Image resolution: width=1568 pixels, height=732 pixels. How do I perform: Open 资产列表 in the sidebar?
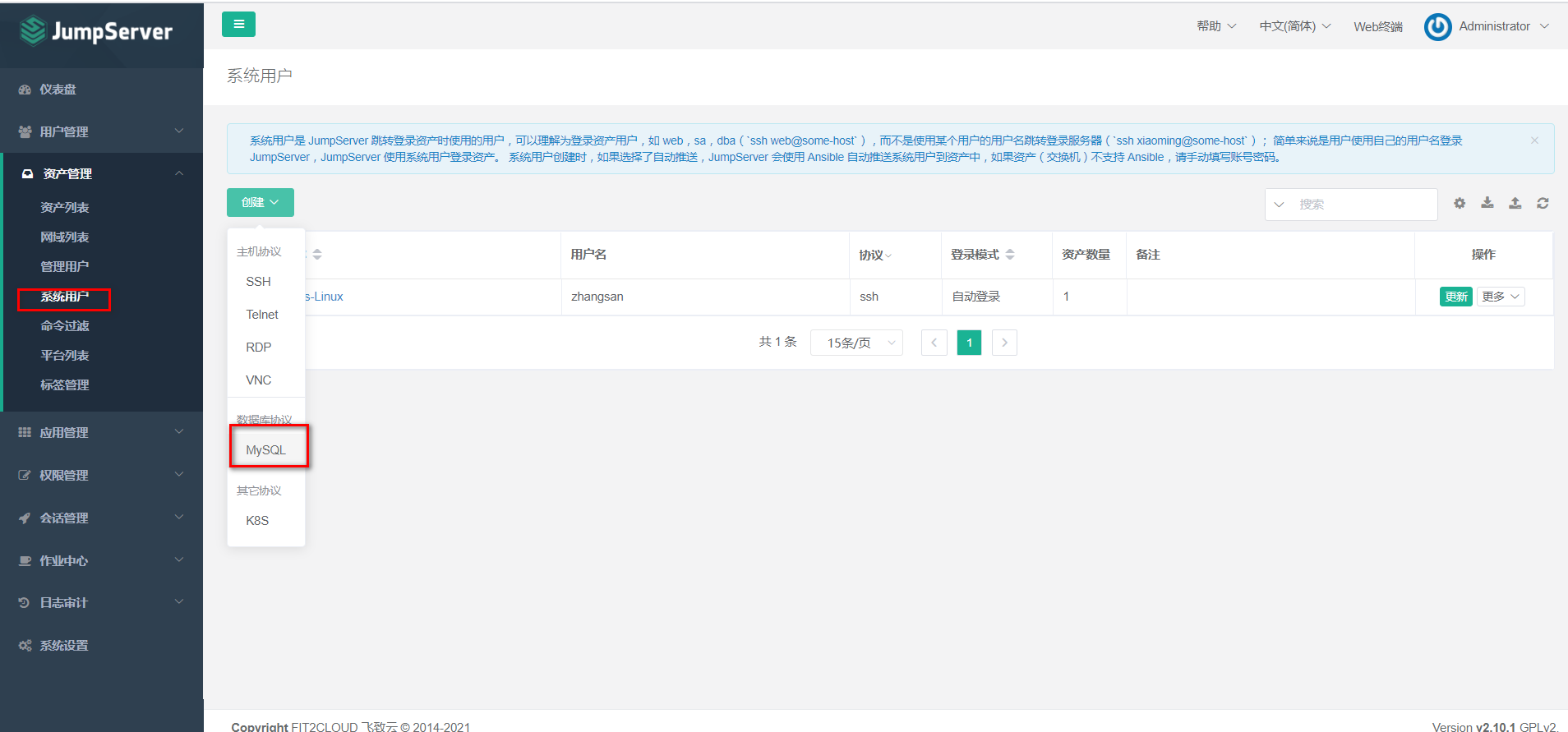click(65, 208)
